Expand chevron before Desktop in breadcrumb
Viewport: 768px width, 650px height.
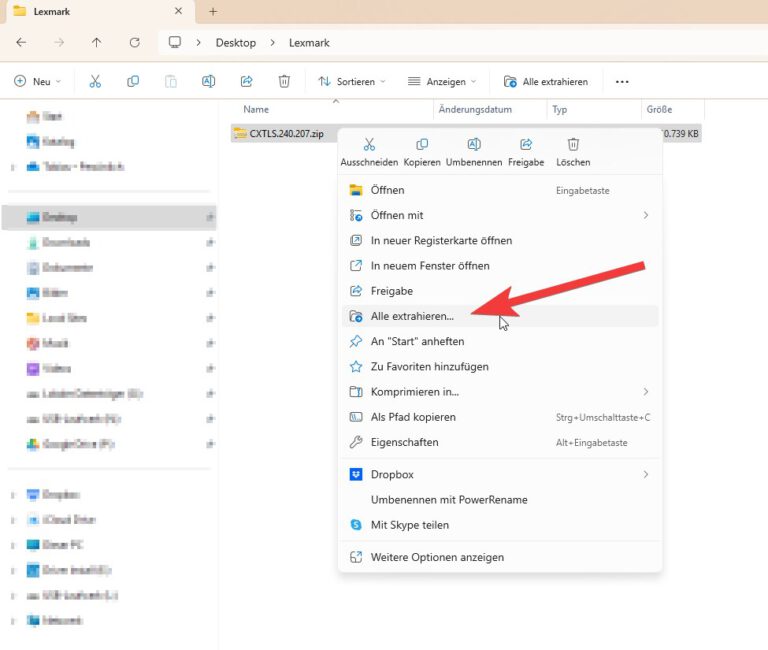(x=198, y=43)
